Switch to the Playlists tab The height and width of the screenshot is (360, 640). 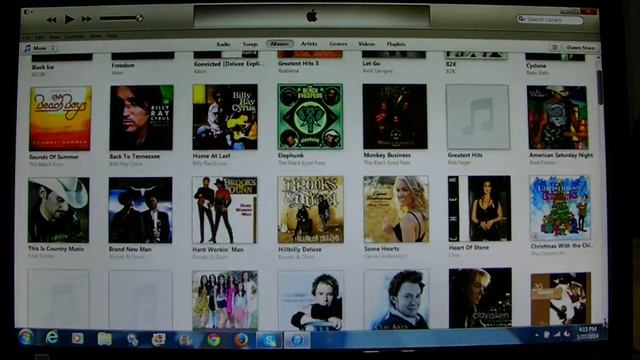396,44
